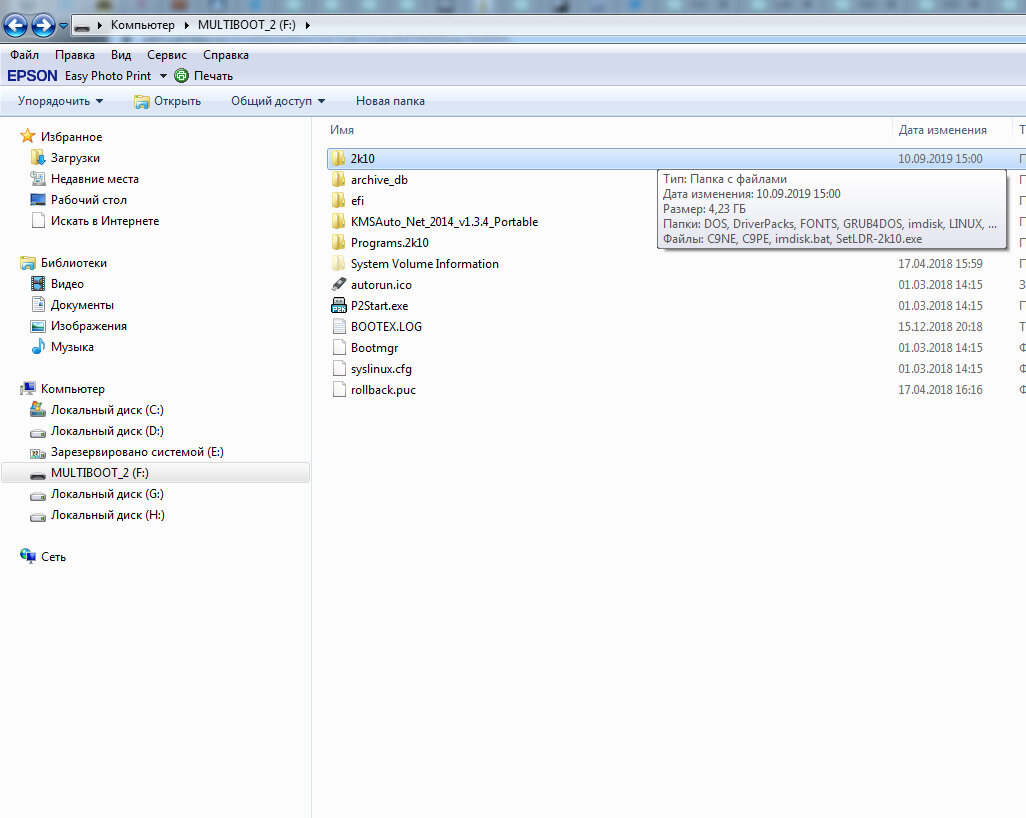Select the 2k10 folder

363,158
